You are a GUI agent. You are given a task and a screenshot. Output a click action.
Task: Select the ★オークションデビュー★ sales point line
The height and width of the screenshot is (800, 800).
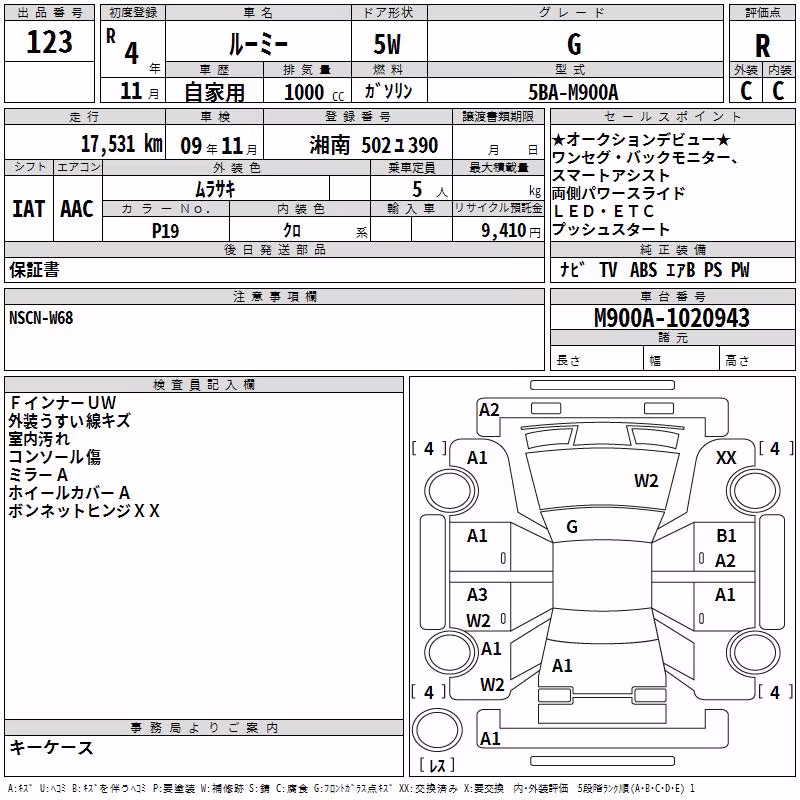641,140
